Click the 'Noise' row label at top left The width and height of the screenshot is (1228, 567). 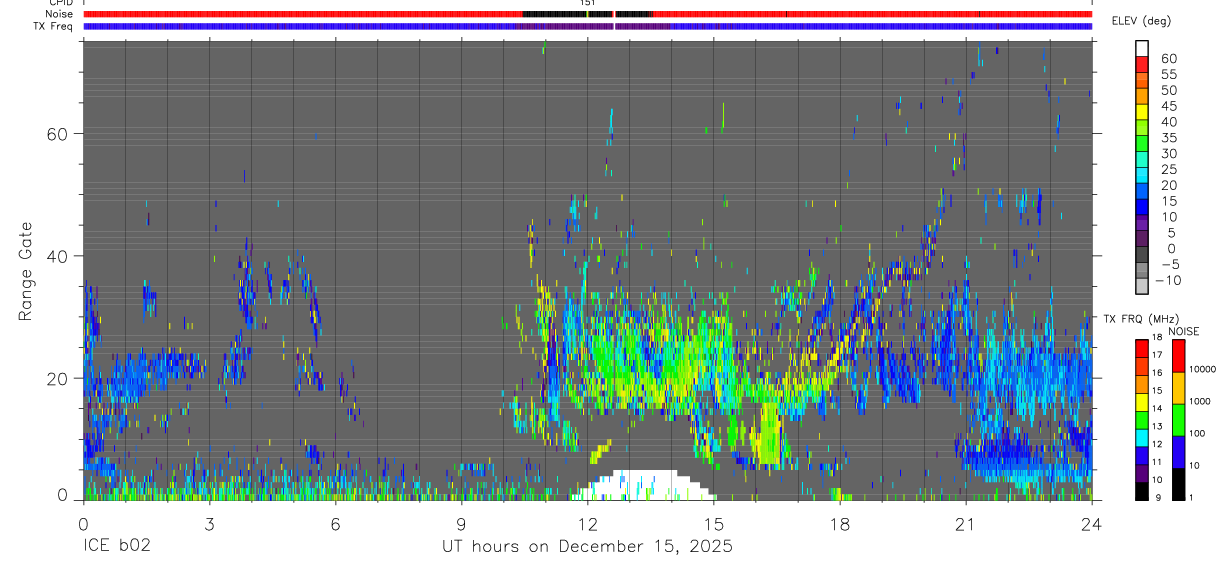61,14
